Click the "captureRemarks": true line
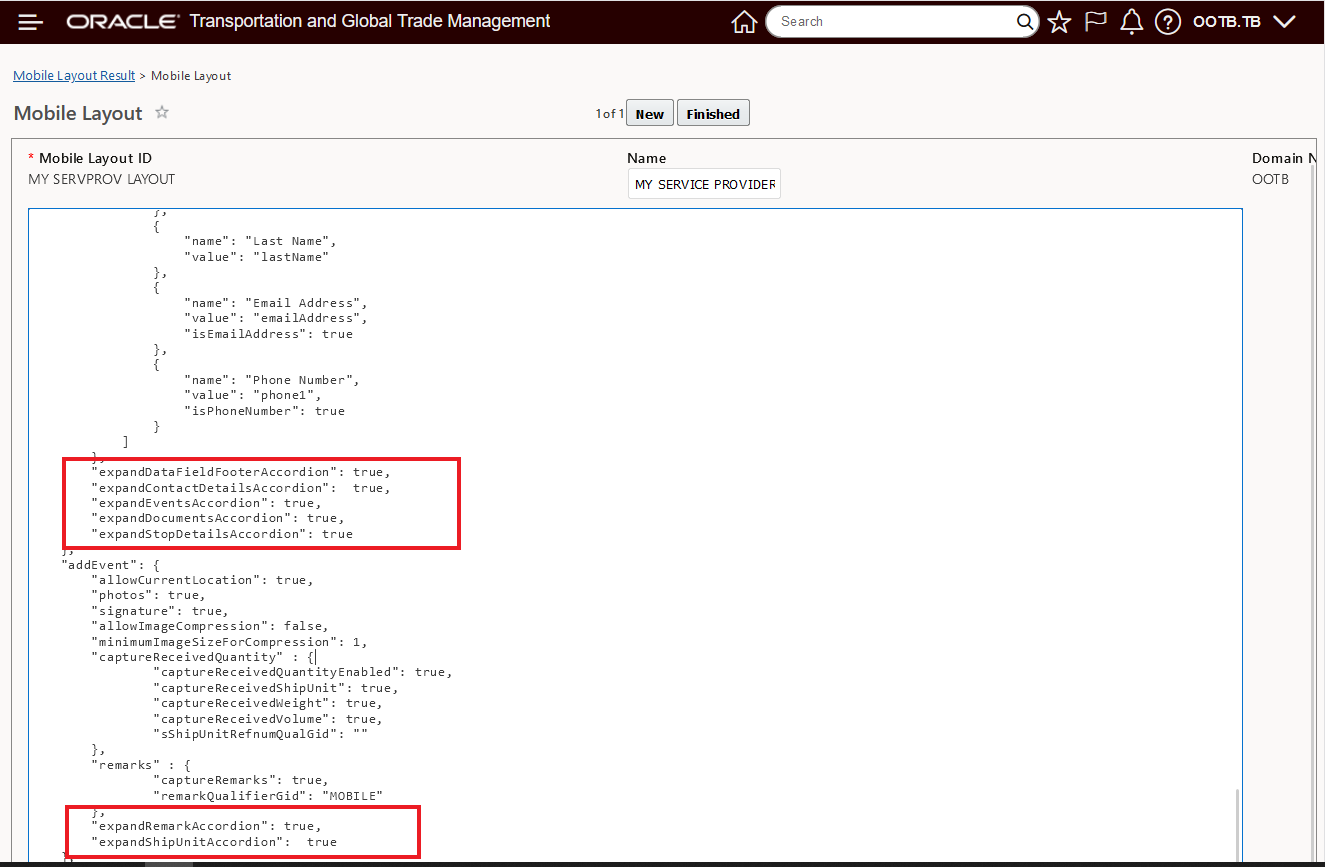The width and height of the screenshot is (1325, 867). pyautogui.click(x=241, y=780)
